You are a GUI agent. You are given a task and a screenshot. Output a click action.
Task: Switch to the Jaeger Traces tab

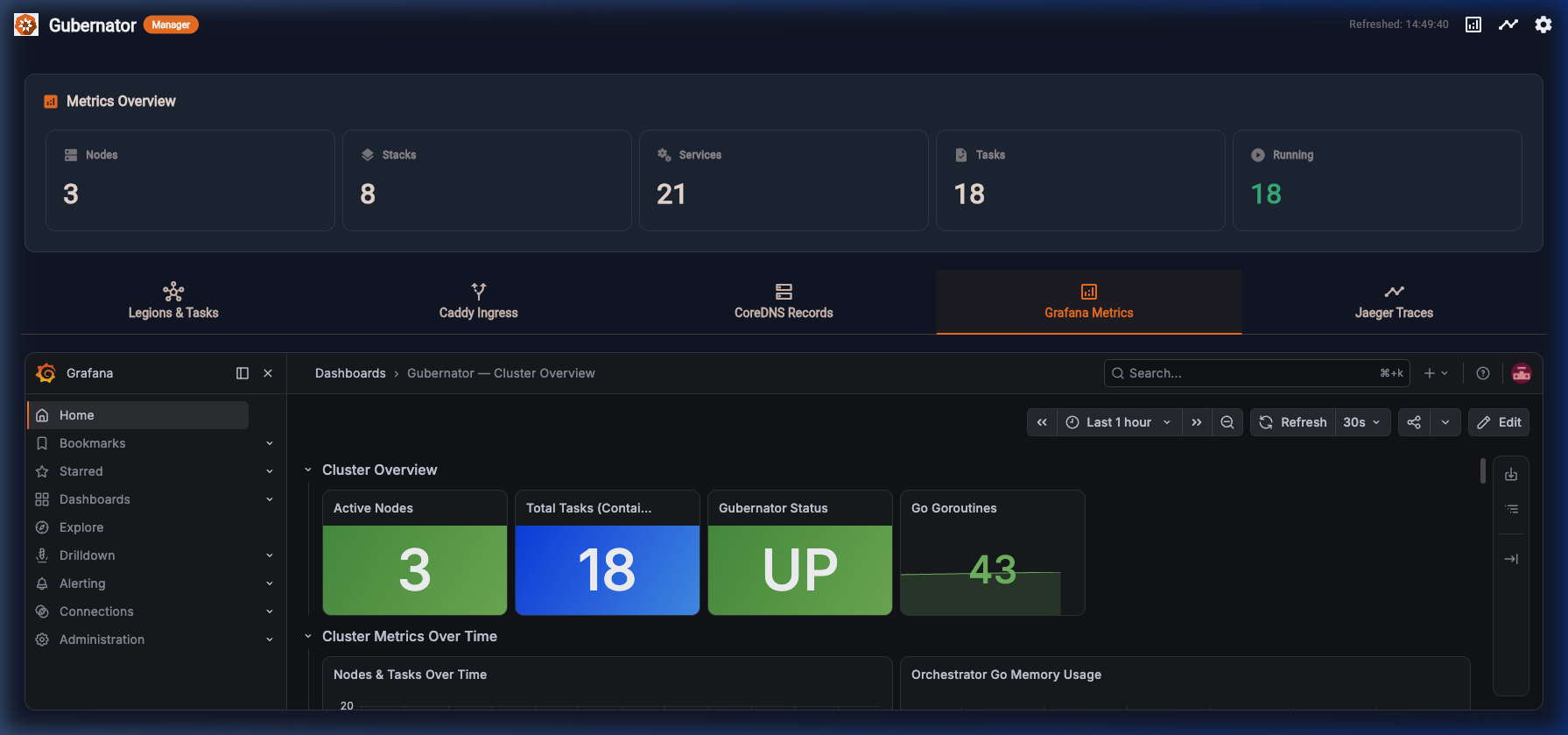pyautogui.click(x=1394, y=302)
